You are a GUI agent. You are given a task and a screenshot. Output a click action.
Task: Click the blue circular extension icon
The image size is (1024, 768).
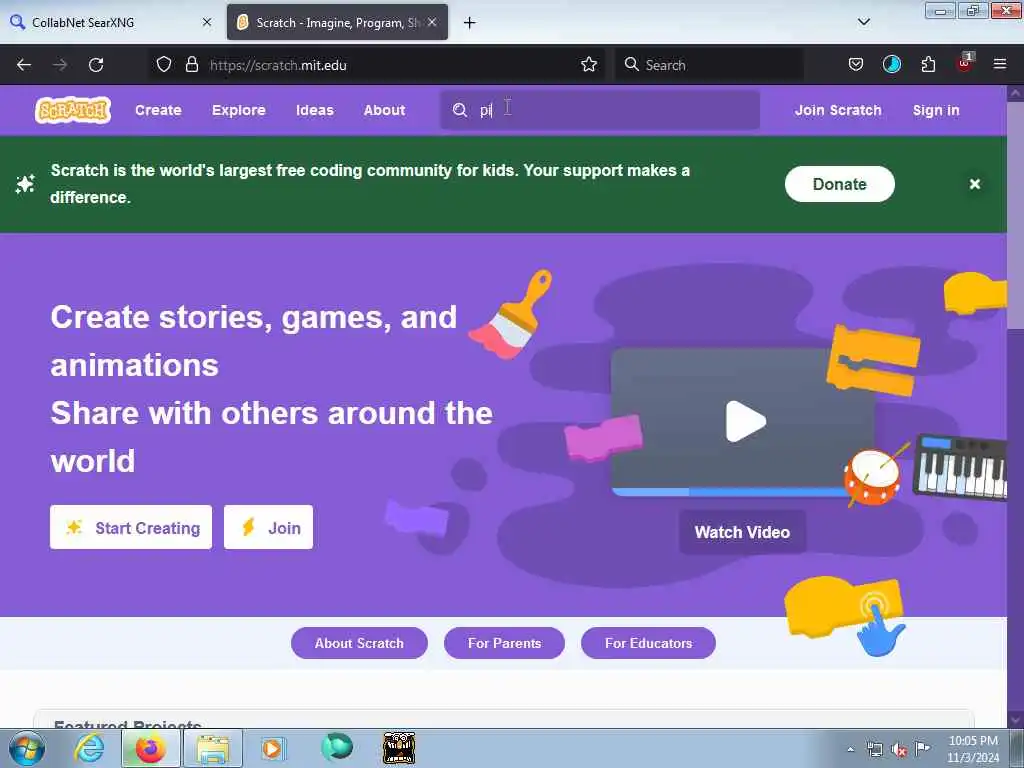(891, 65)
